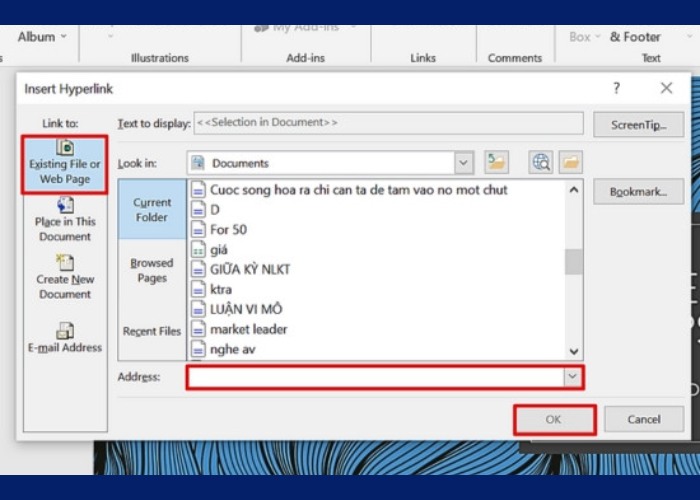Open the Album dropdown in ribbon
700x500 pixels.
42,37
